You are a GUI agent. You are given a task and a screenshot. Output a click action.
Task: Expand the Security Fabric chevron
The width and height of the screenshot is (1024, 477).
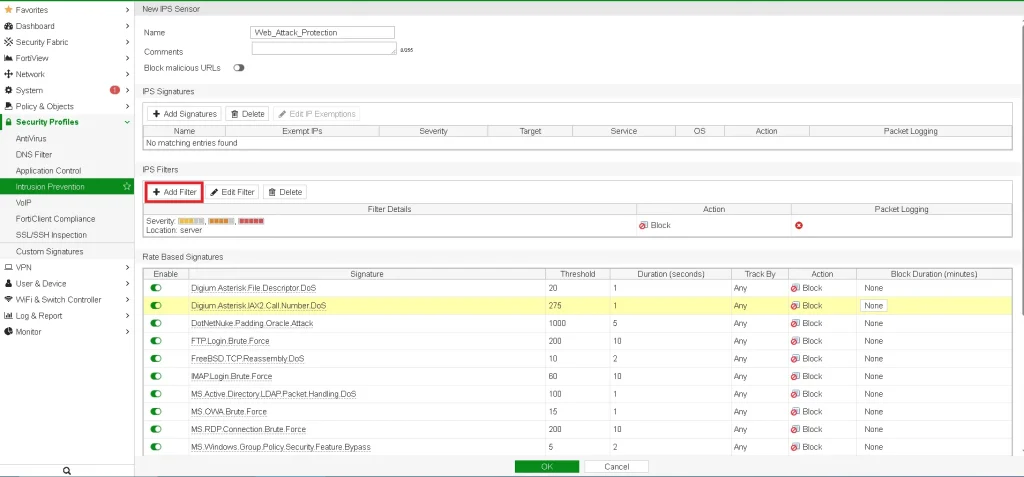coord(127,42)
